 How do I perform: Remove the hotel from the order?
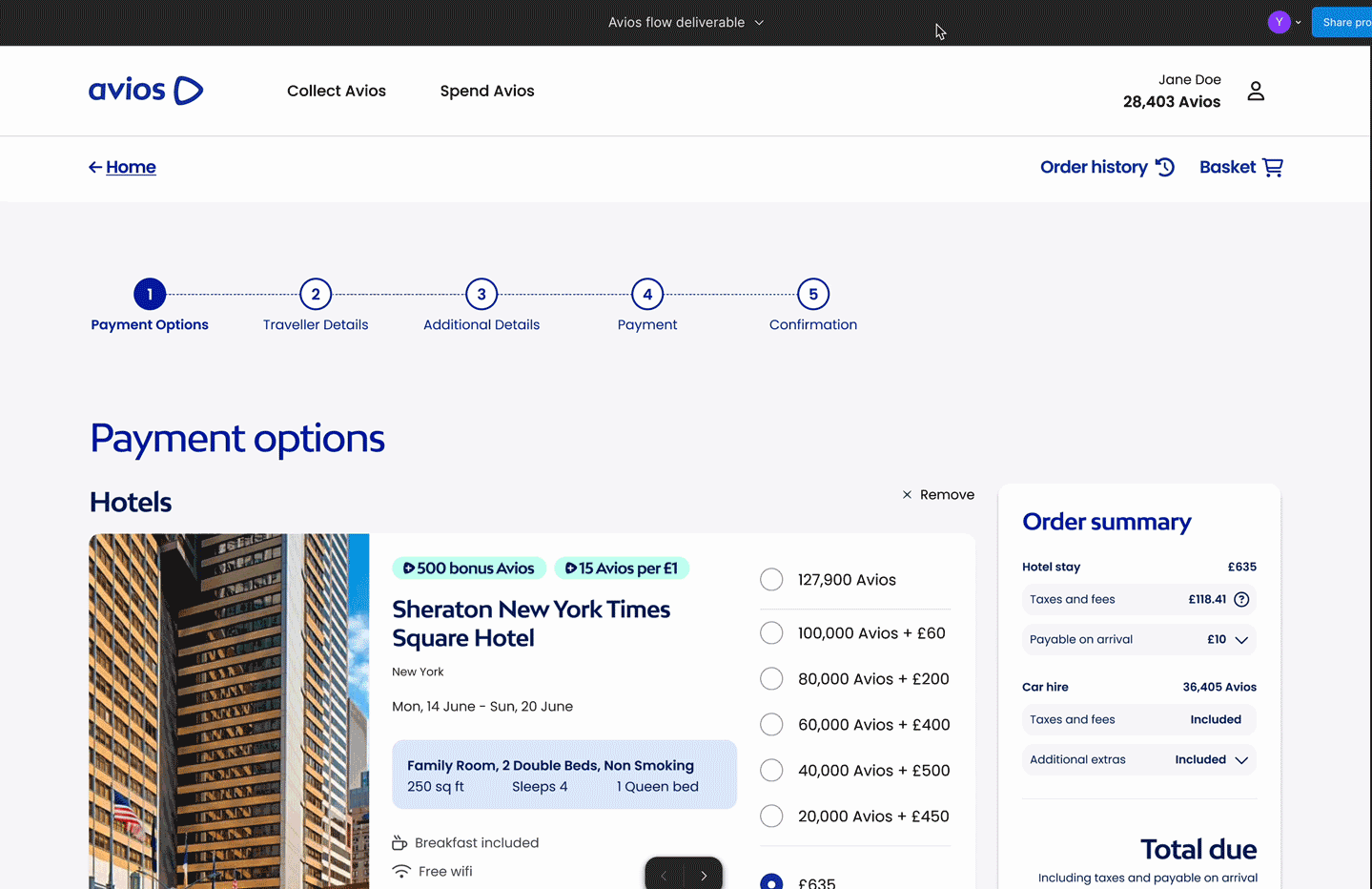[x=938, y=495]
